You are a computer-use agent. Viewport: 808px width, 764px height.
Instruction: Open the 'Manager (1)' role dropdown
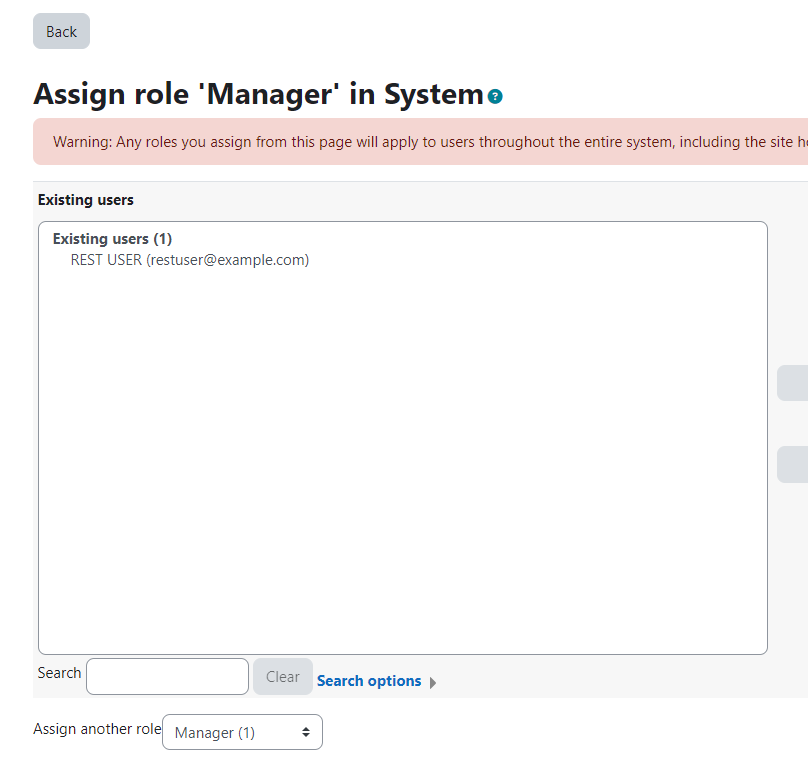click(x=242, y=732)
